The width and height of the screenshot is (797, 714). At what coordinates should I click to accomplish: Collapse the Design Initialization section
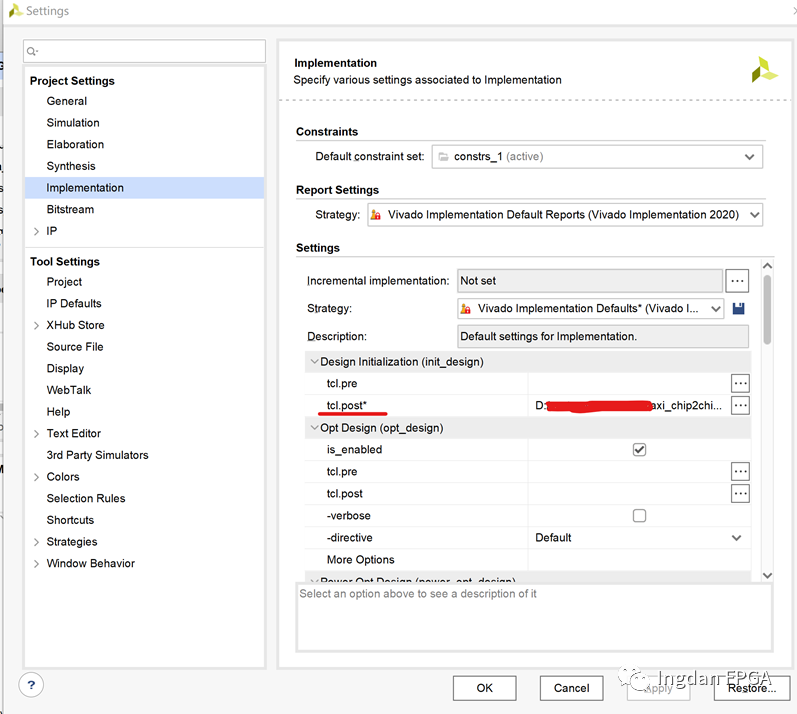(x=314, y=362)
